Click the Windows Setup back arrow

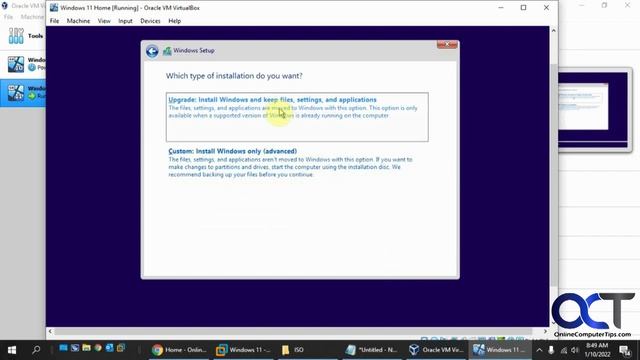point(152,51)
